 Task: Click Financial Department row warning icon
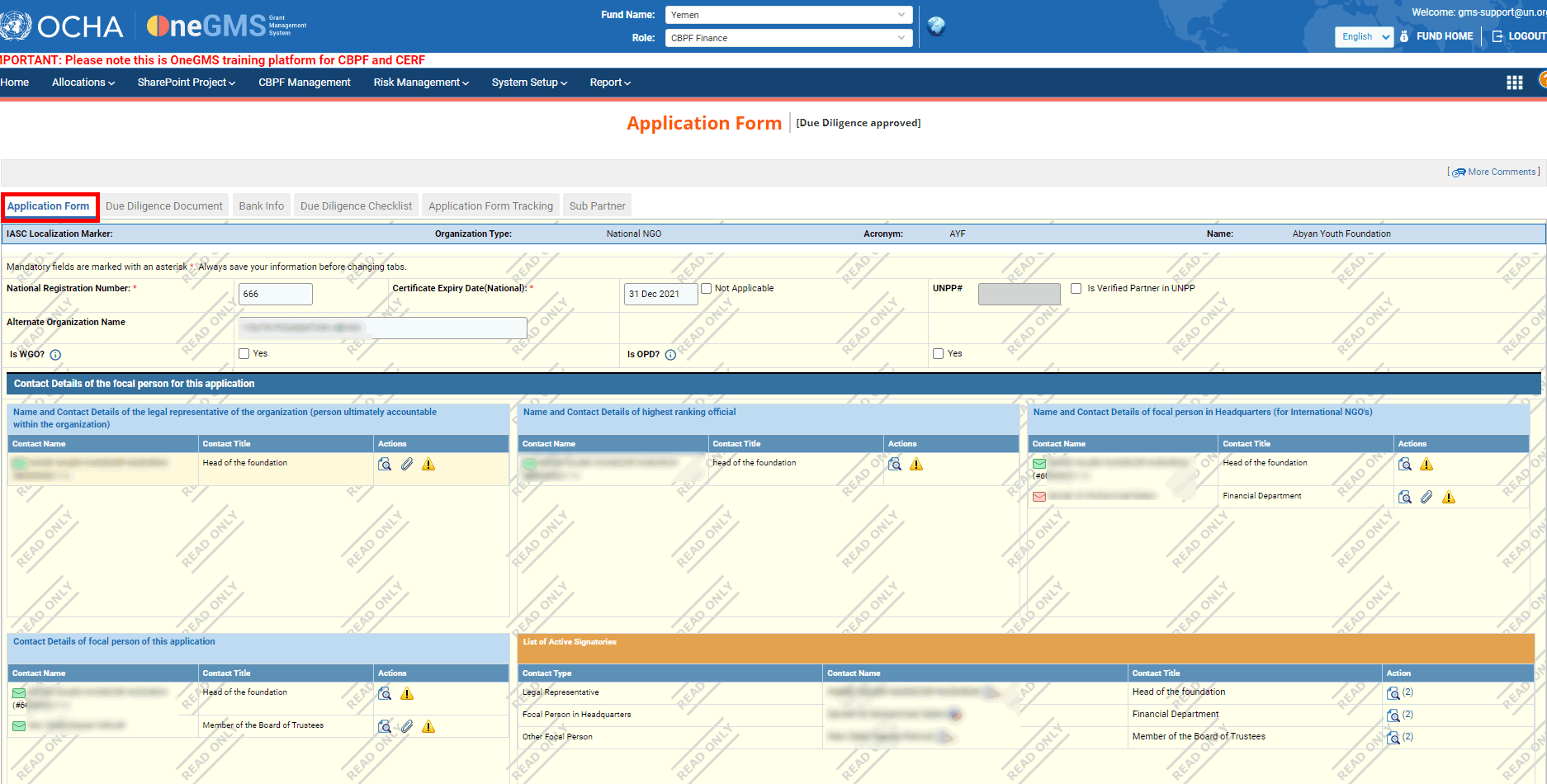pyautogui.click(x=1449, y=498)
